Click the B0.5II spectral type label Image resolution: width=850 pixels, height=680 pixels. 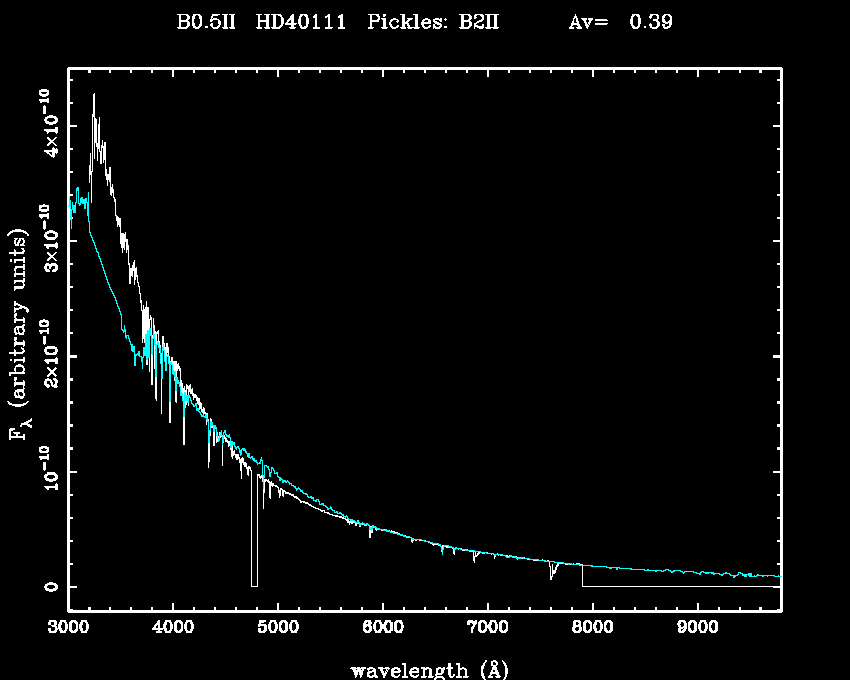[206, 23]
